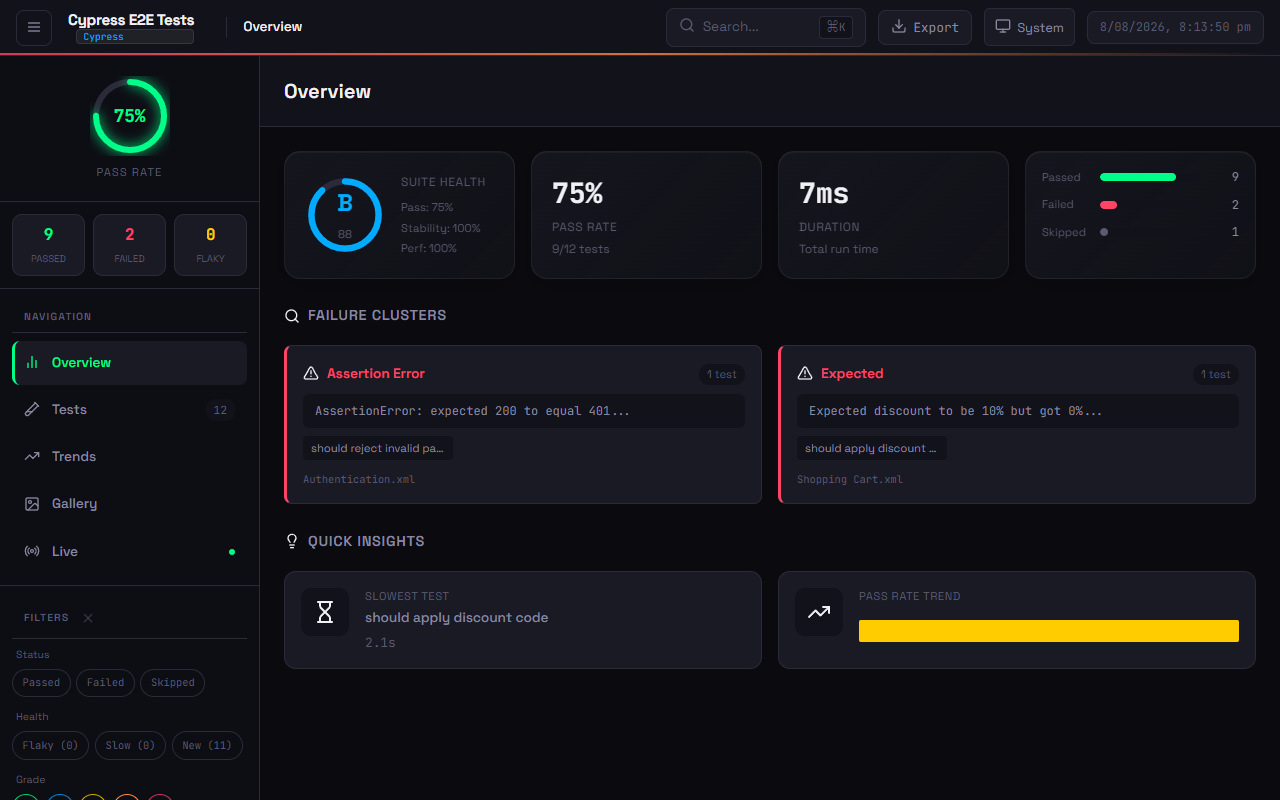Click the magnifier icon in search bar

point(687,26)
